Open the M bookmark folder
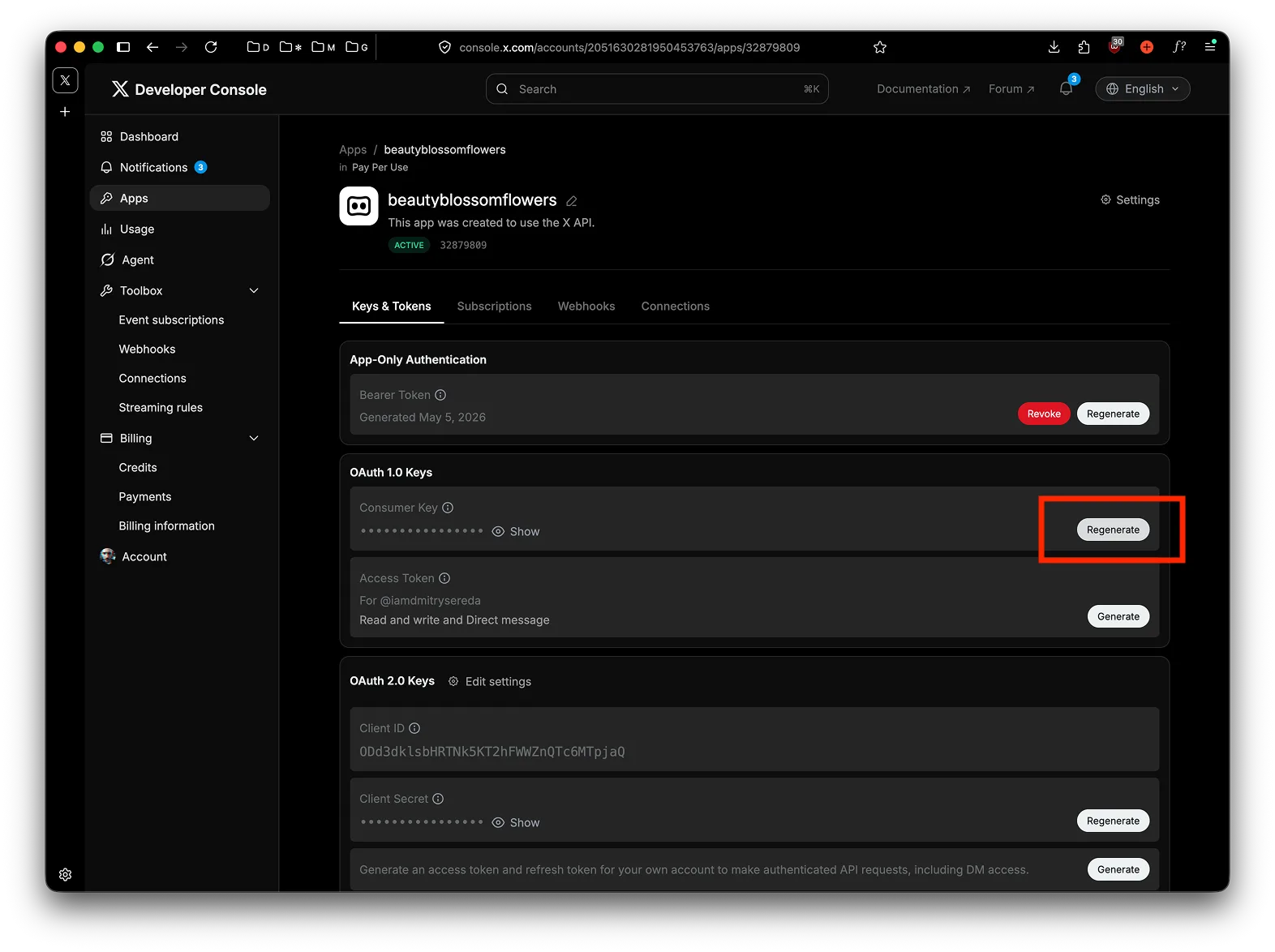 (x=324, y=47)
